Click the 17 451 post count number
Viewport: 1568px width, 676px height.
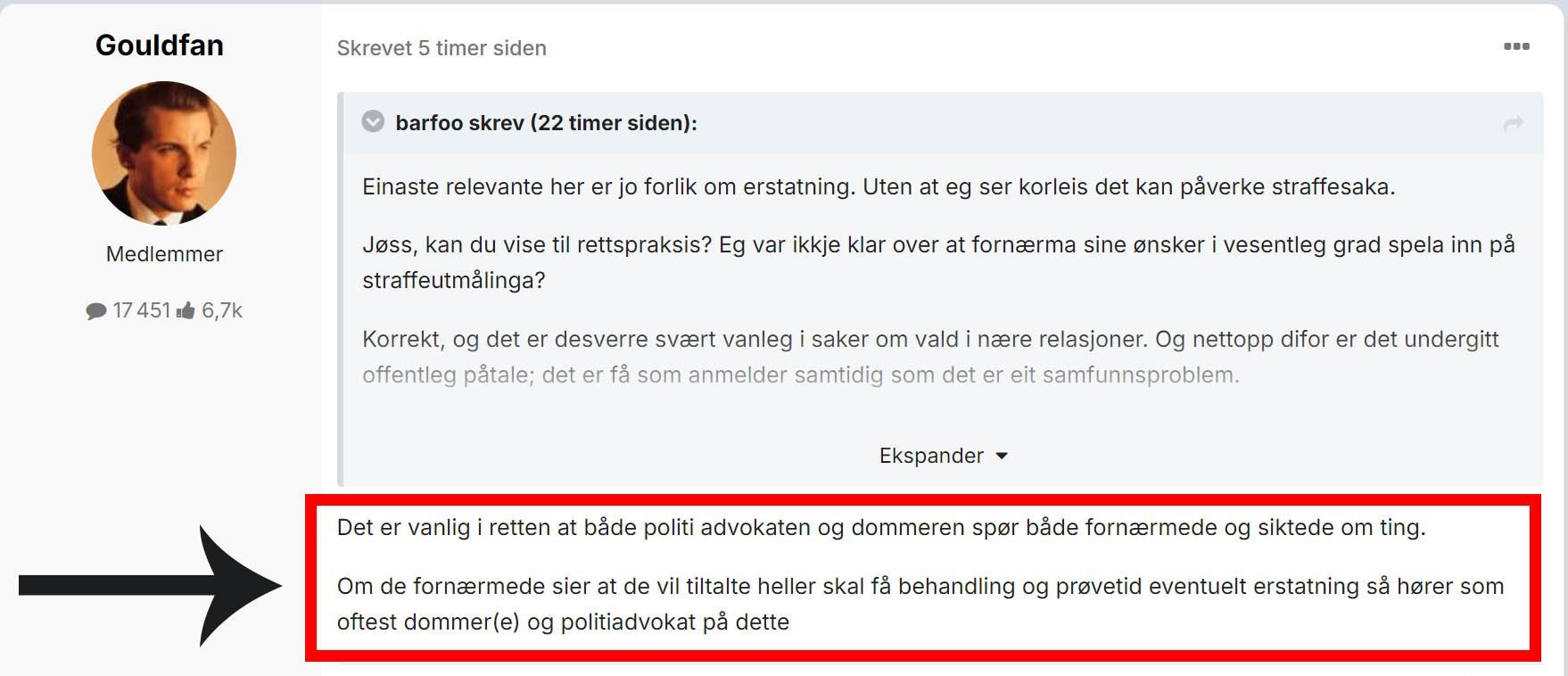click(x=141, y=310)
